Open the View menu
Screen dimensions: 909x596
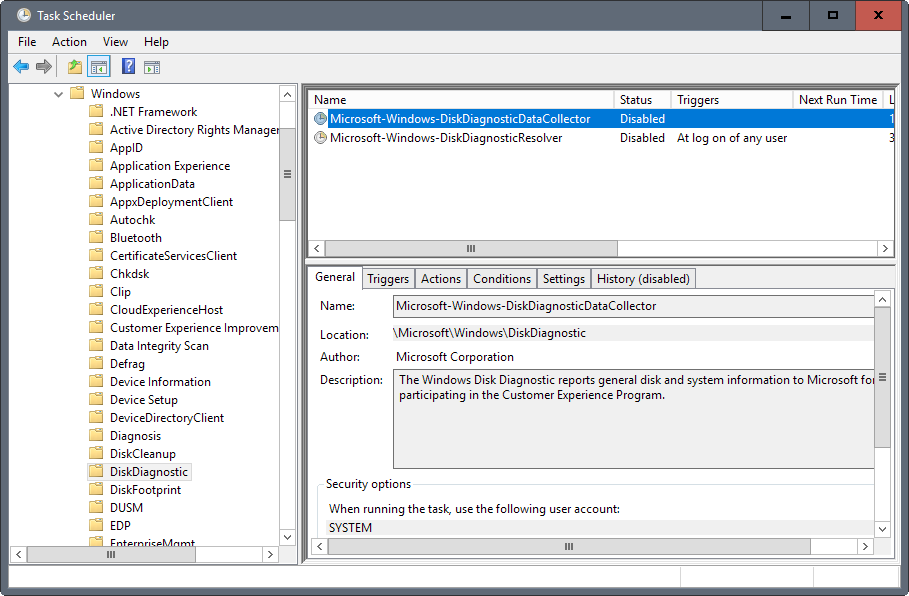click(x=115, y=42)
